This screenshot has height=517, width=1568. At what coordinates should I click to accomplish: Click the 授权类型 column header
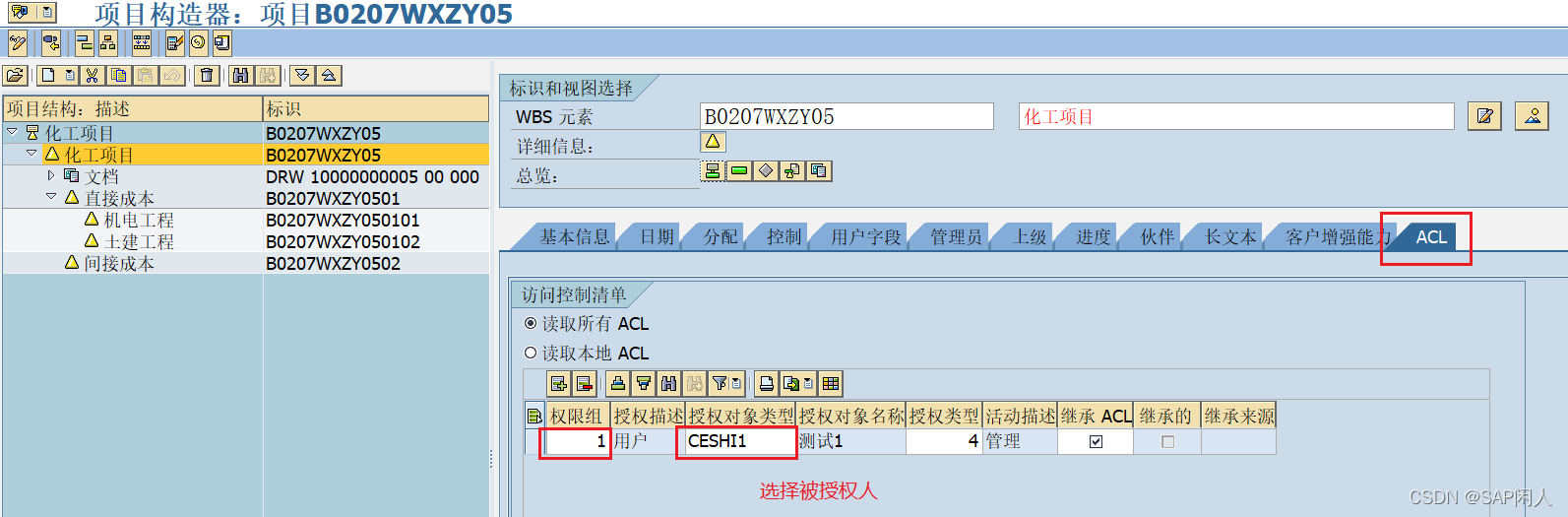click(x=944, y=416)
